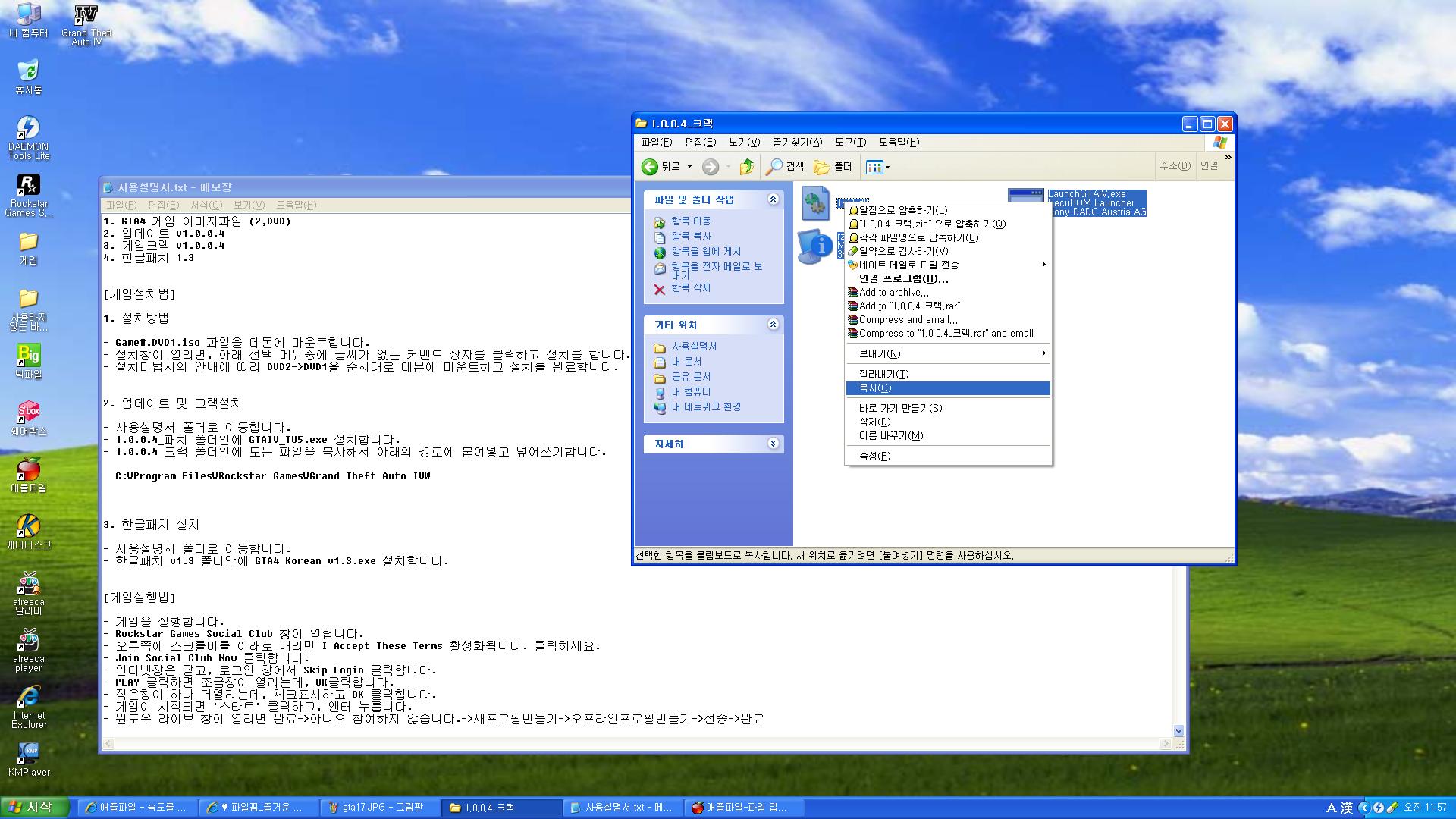Click the Back button in Explorer toolbar

pos(661,167)
